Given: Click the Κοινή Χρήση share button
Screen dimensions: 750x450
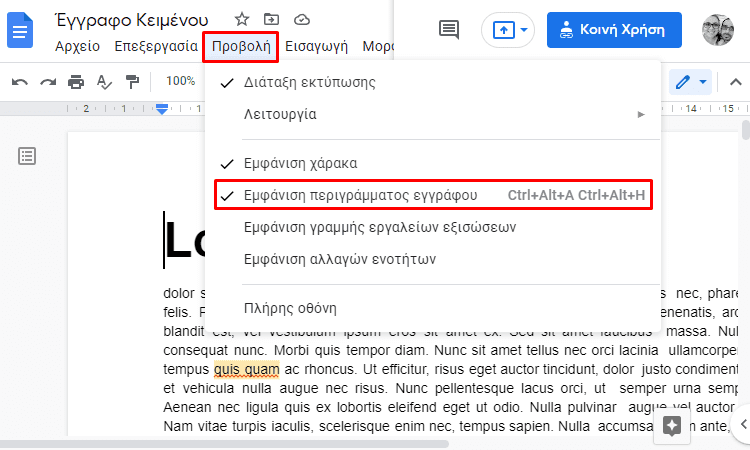Looking at the screenshot, I should tap(614, 30).
